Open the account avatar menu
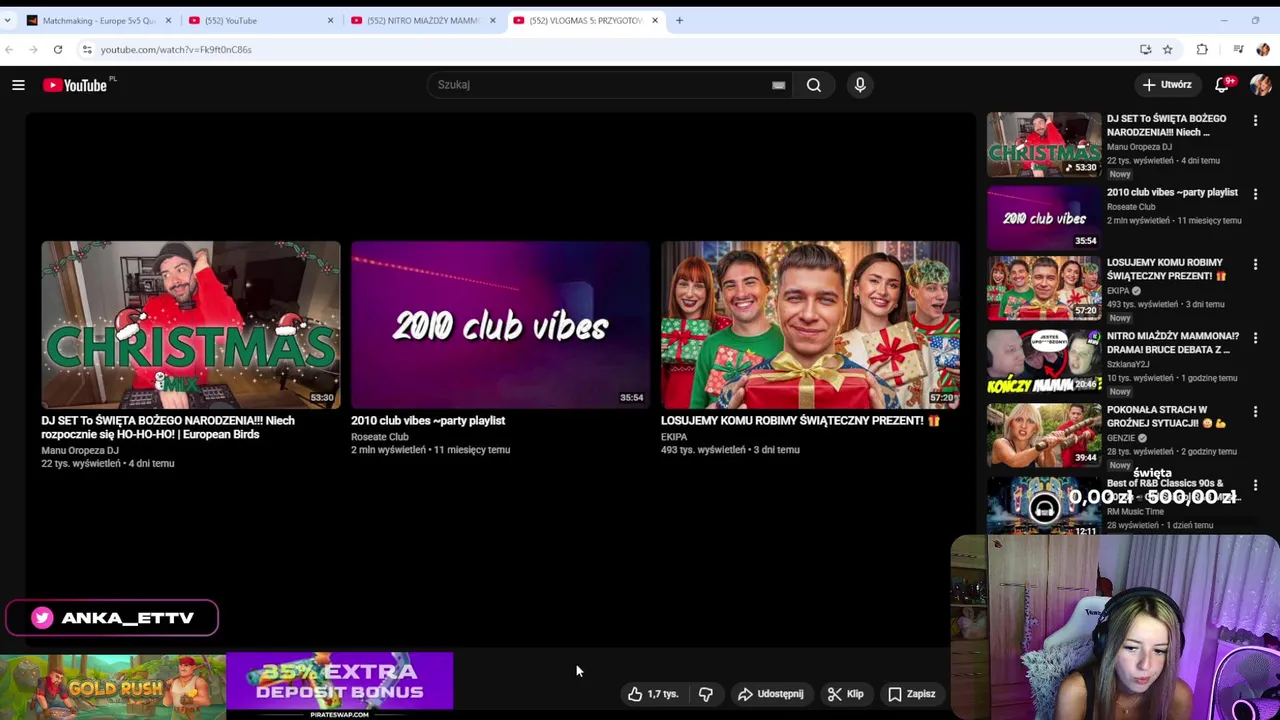This screenshot has width=1280, height=720. point(1260,85)
